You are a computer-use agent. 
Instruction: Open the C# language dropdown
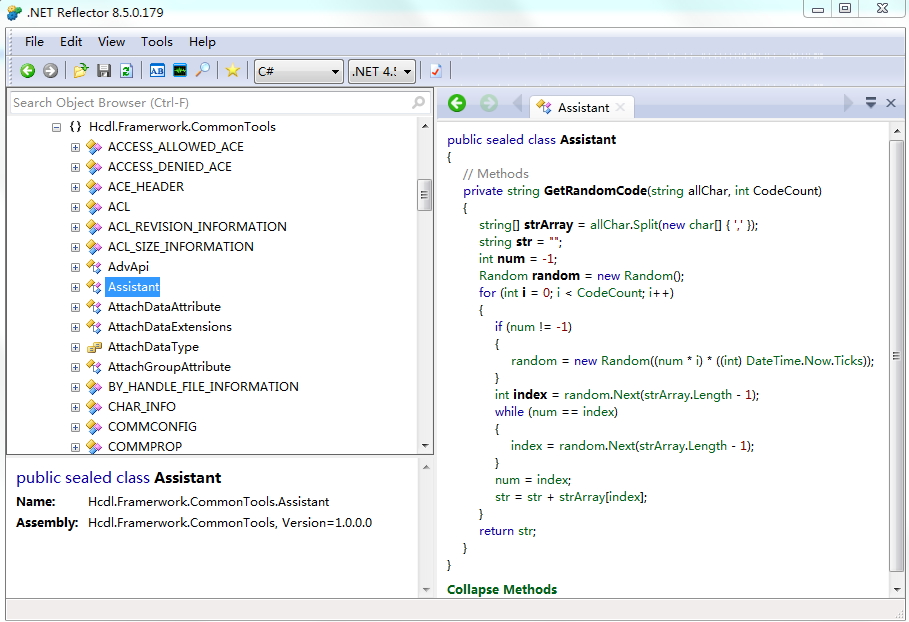coord(299,71)
